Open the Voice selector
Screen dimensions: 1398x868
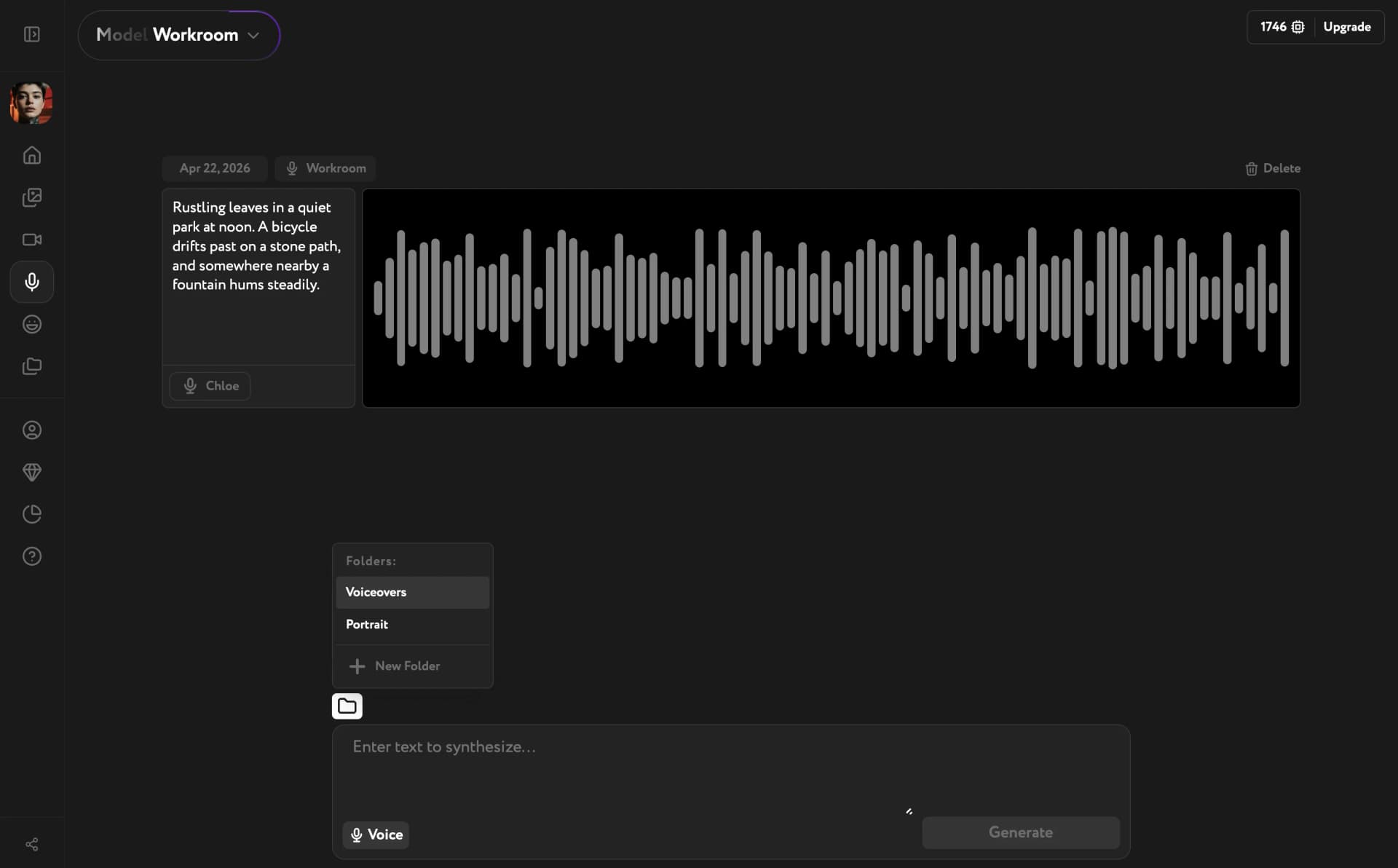376,835
